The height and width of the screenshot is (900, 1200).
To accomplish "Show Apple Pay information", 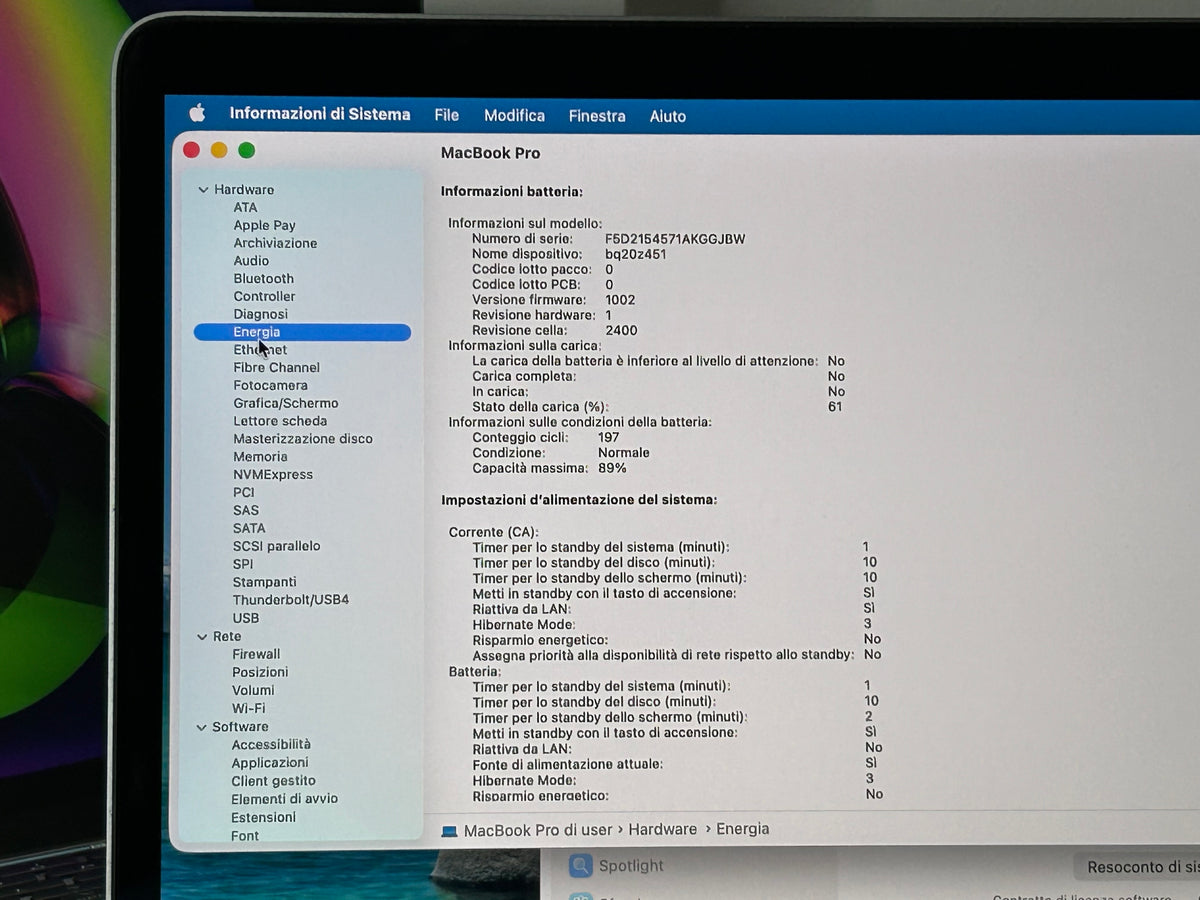I will click(x=264, y=226).
